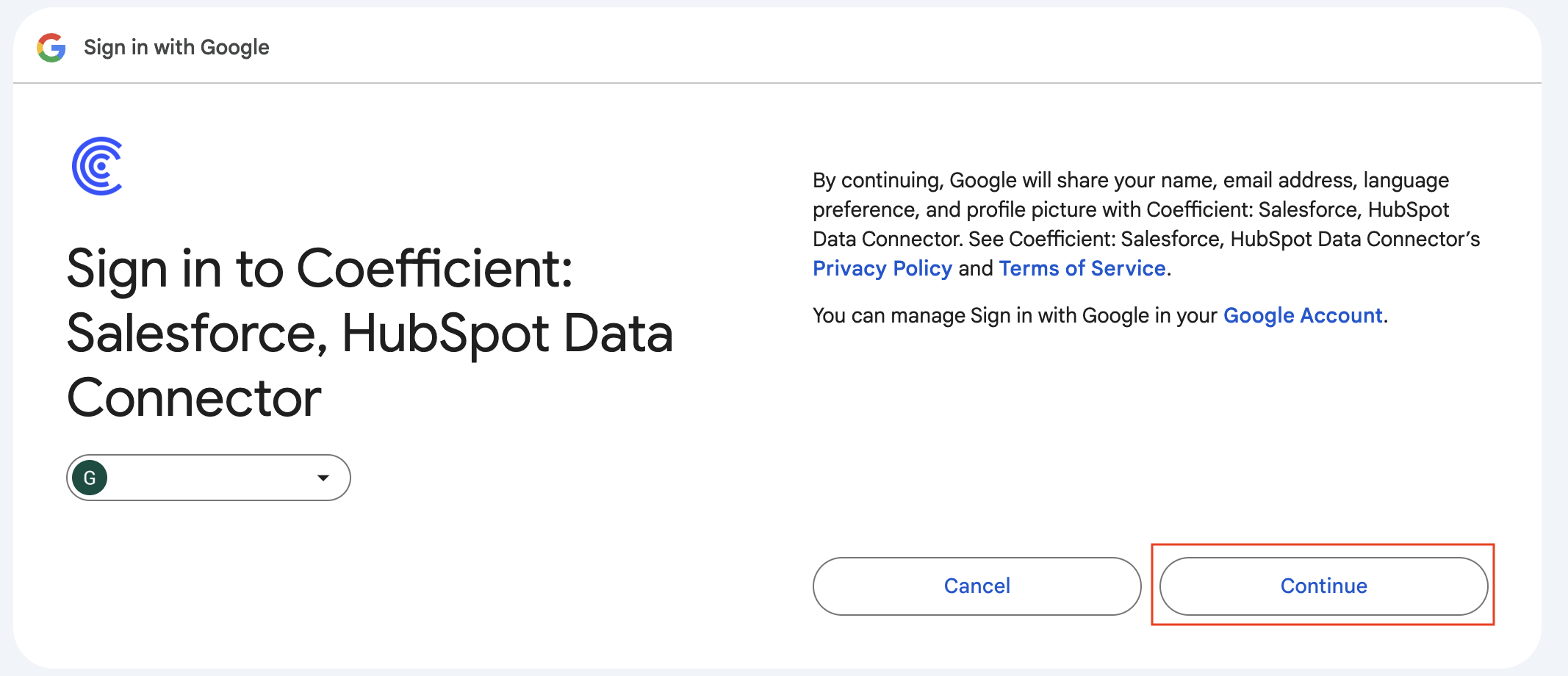Click the word "and" between policy links

click(975, 269)
